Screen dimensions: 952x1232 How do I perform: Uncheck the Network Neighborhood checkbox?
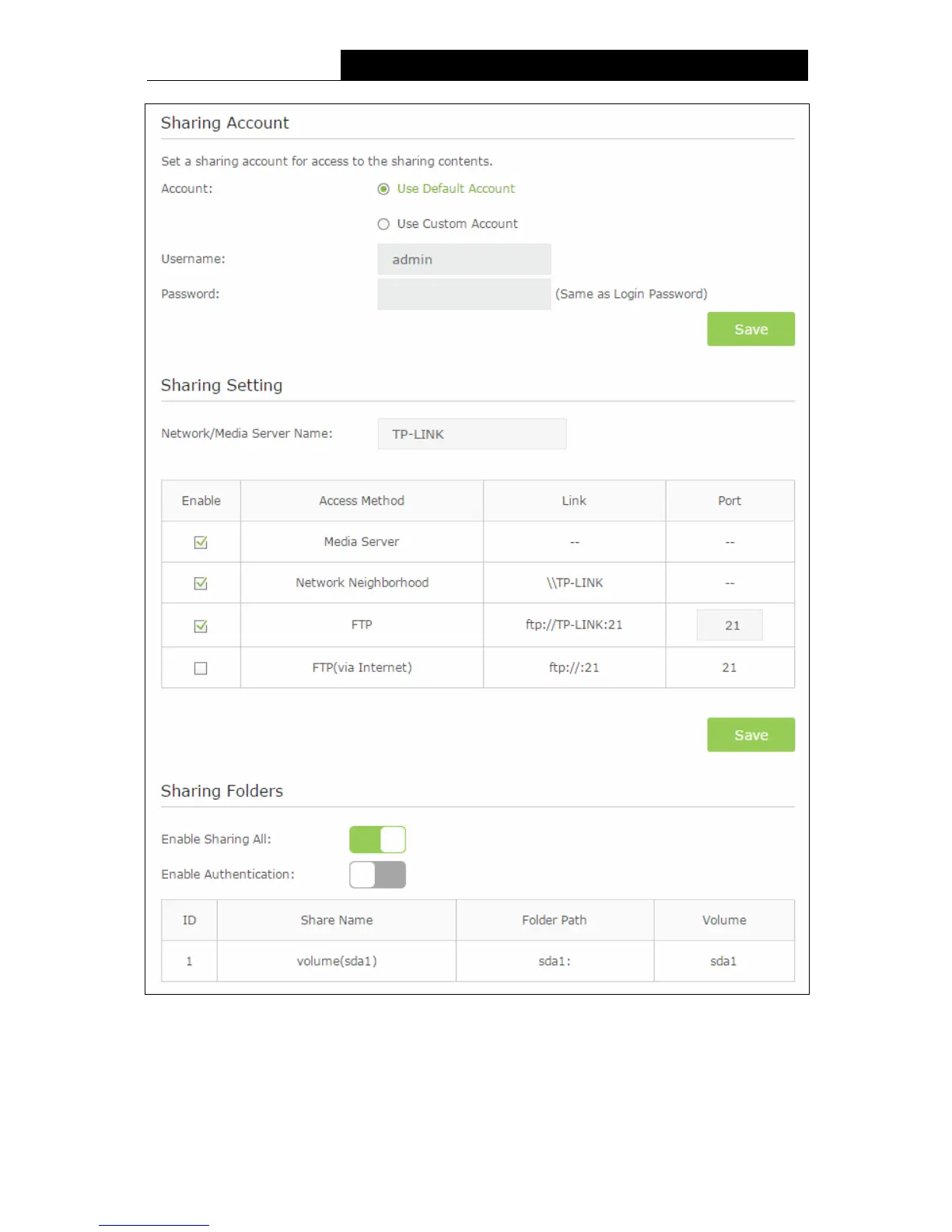(201, 583)
